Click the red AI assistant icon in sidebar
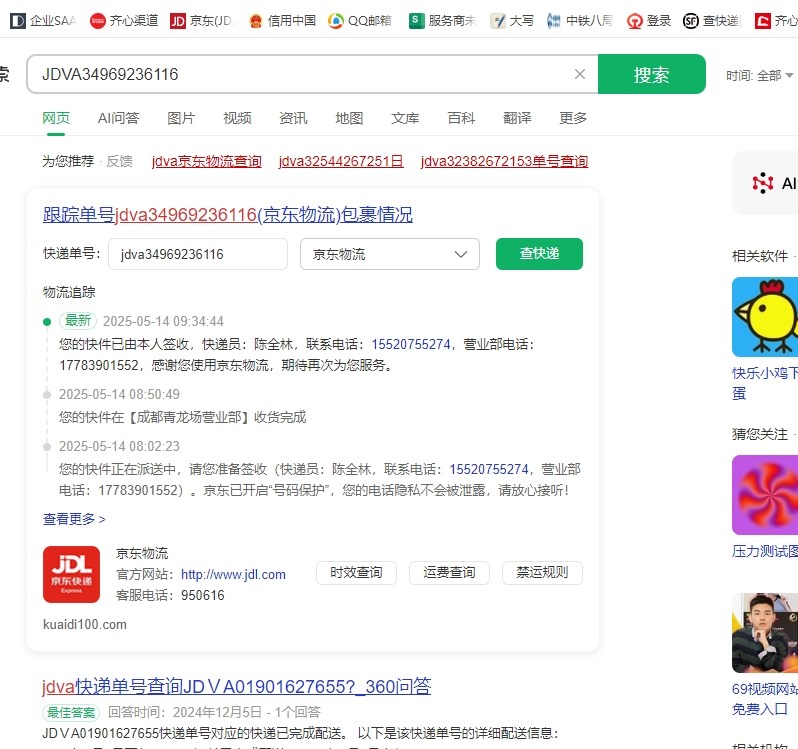This screenshot has height=749, width=798. pyautogui.click(x=762, y=183)
